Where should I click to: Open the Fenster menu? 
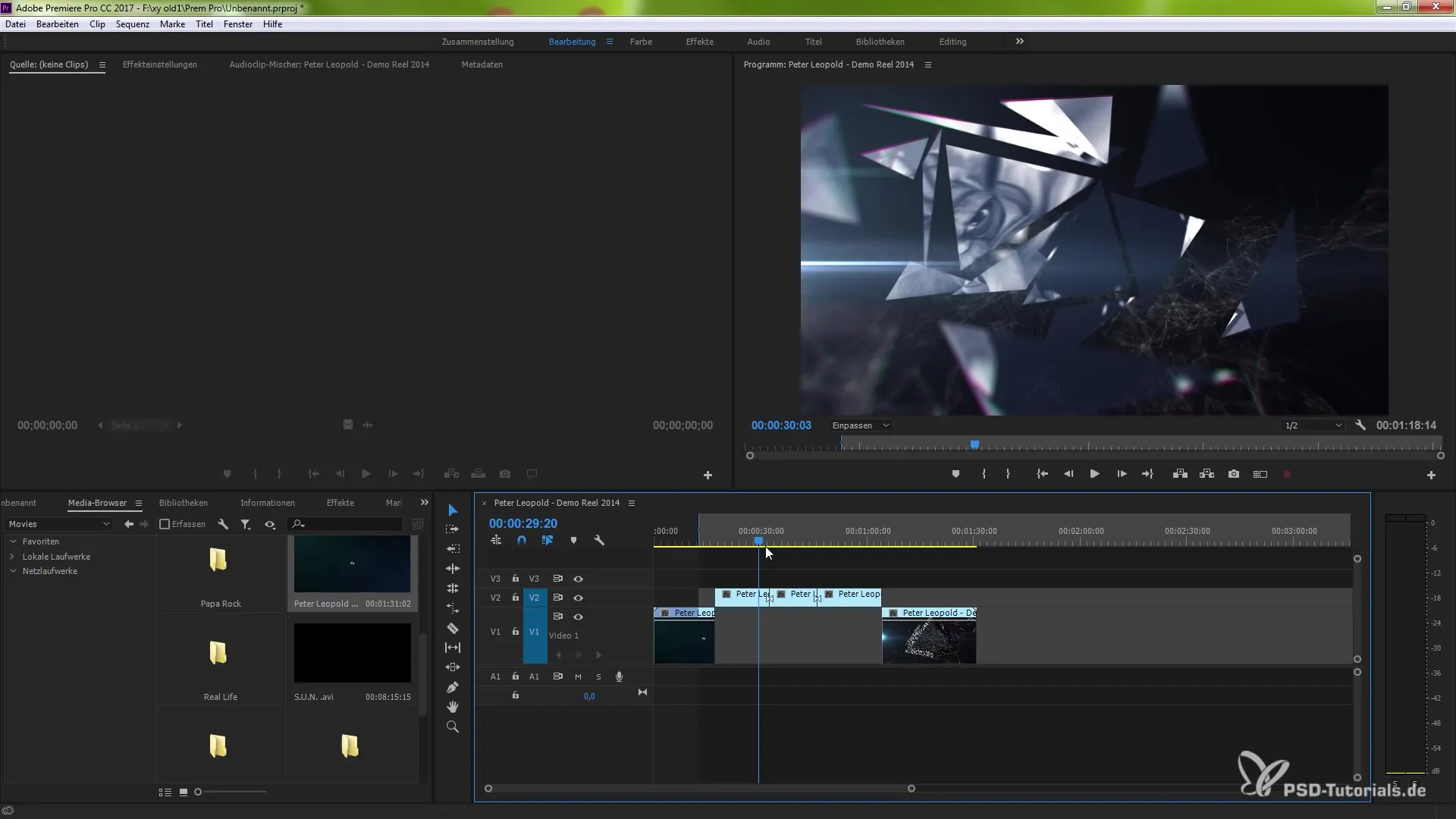(238, 24)
